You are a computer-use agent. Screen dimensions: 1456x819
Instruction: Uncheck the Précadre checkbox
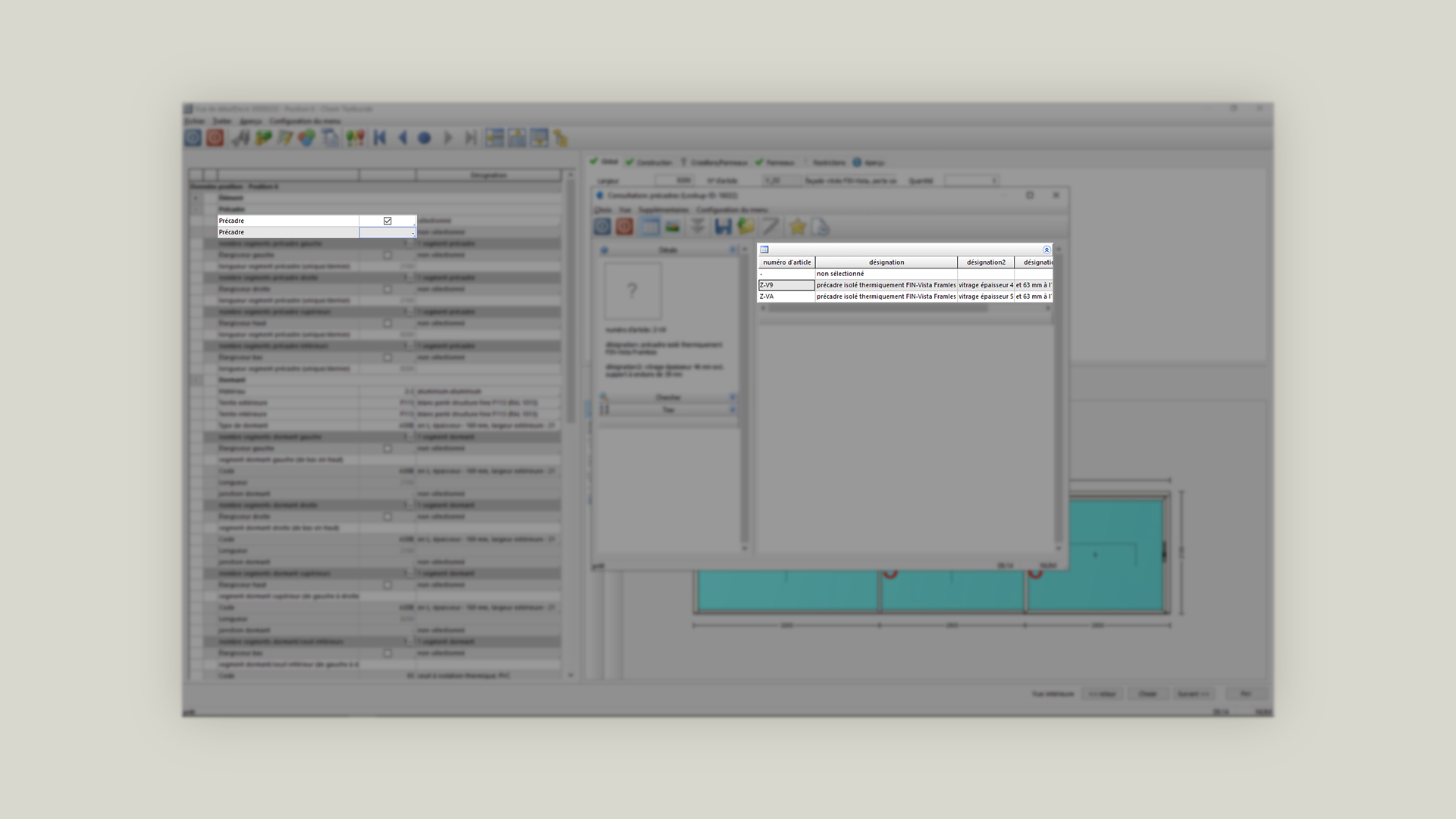point(388,221)
